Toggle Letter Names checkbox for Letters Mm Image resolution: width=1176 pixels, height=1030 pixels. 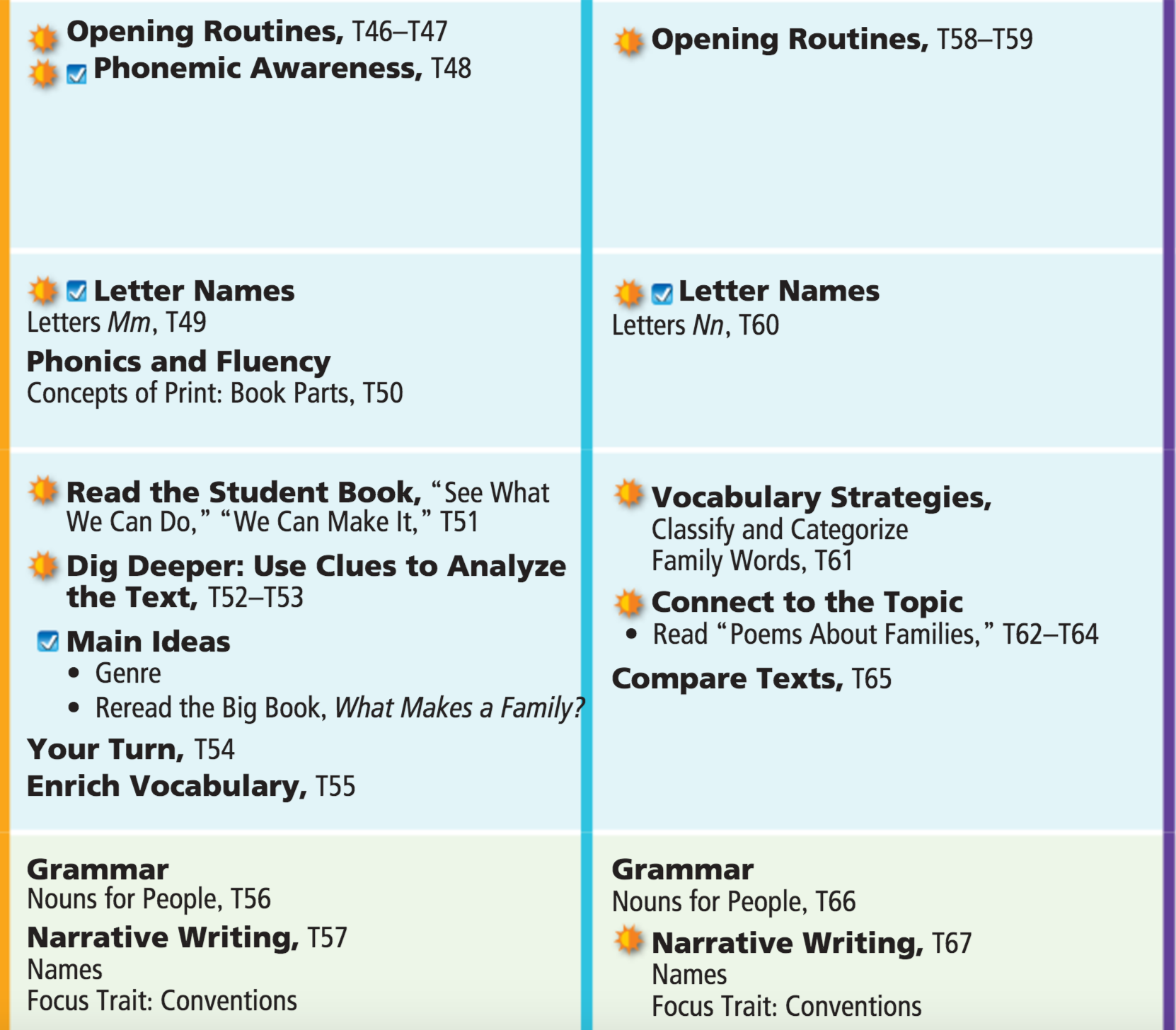click(x=76, y=291)
